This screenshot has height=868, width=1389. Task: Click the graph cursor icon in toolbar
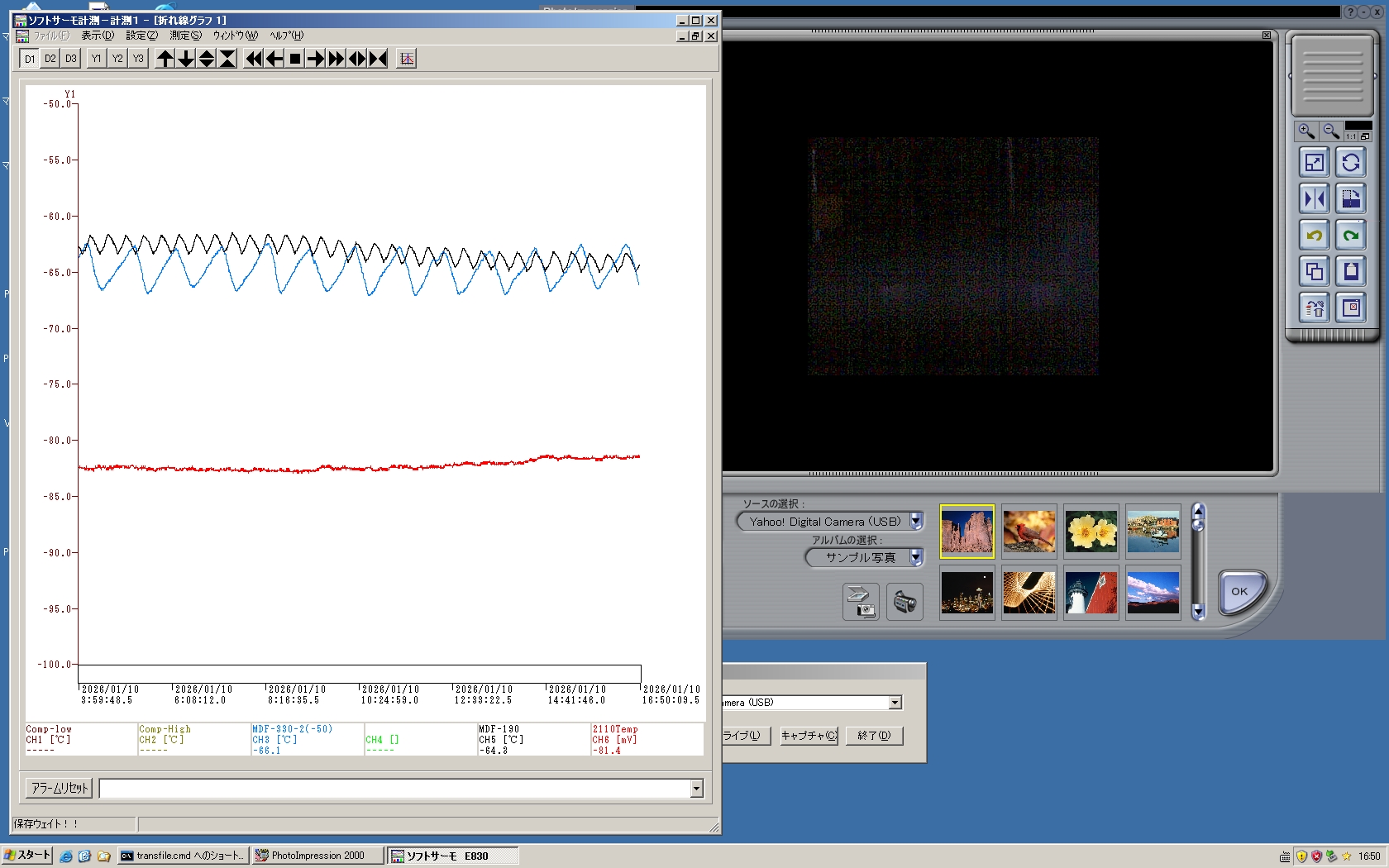[x=406, y=59]
